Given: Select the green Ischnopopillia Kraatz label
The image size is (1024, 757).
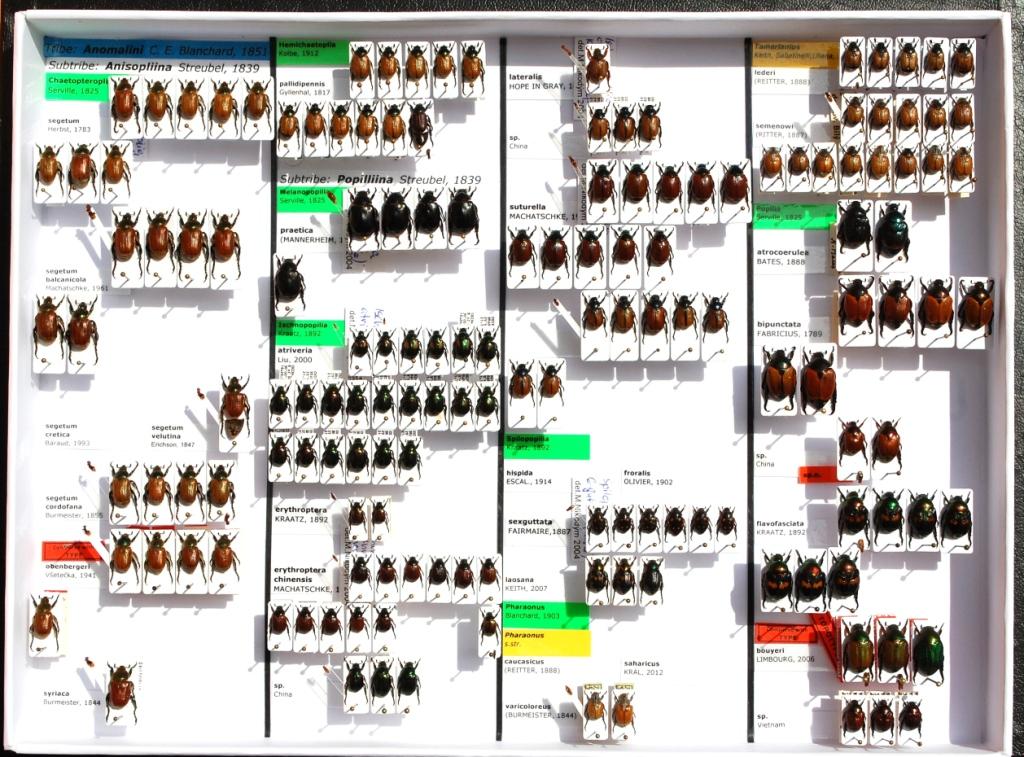Looking at the screenshot, I should (x=310, y=332).
